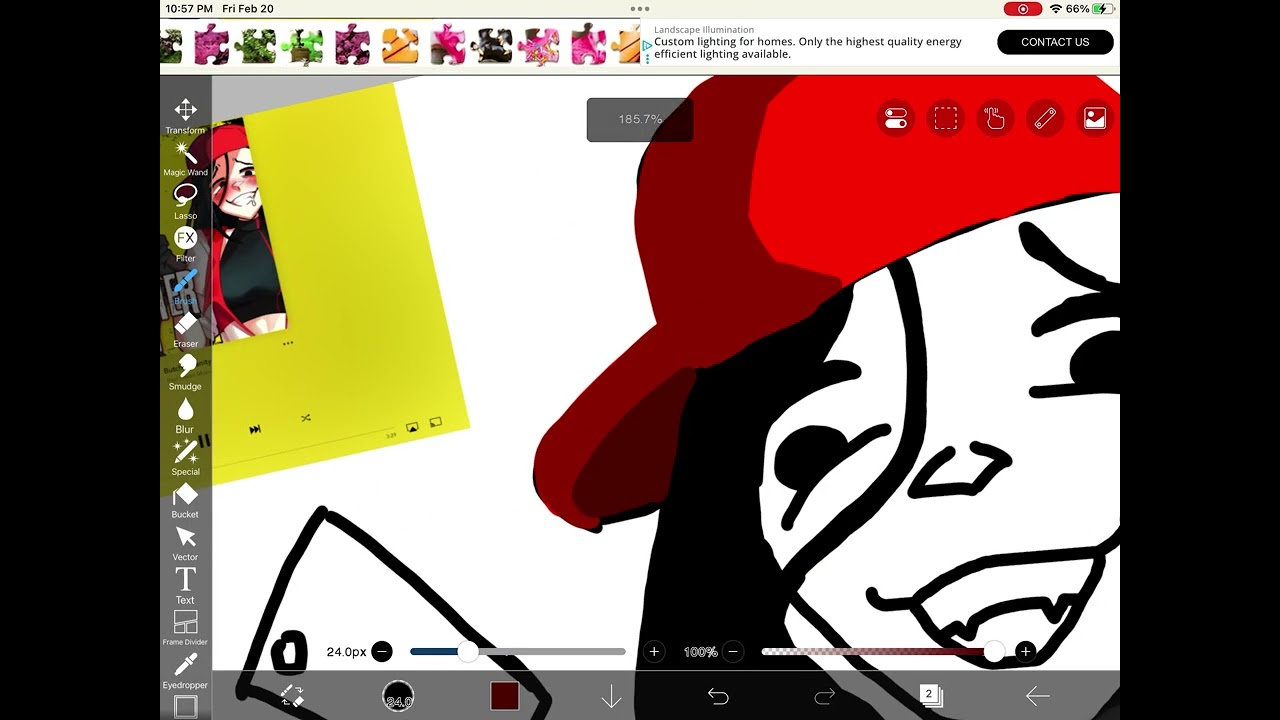Select the Text tool
Image resolution: width=1280 pixels, height=720 pixels.
point(185,586)
